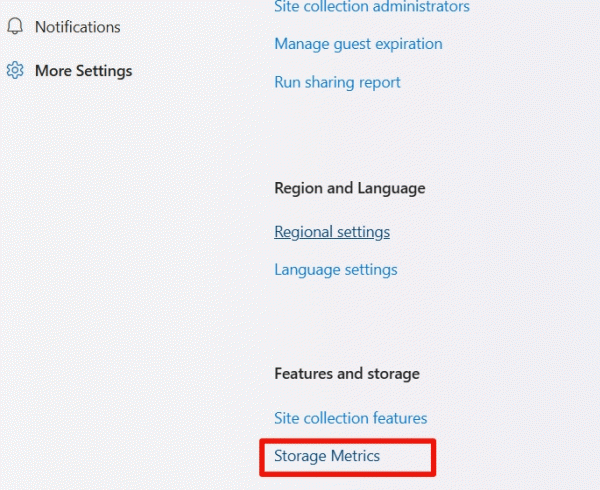Click the Notifications bell icon
This screenshot has height=490, width=600.
click(x=15, y=27)
